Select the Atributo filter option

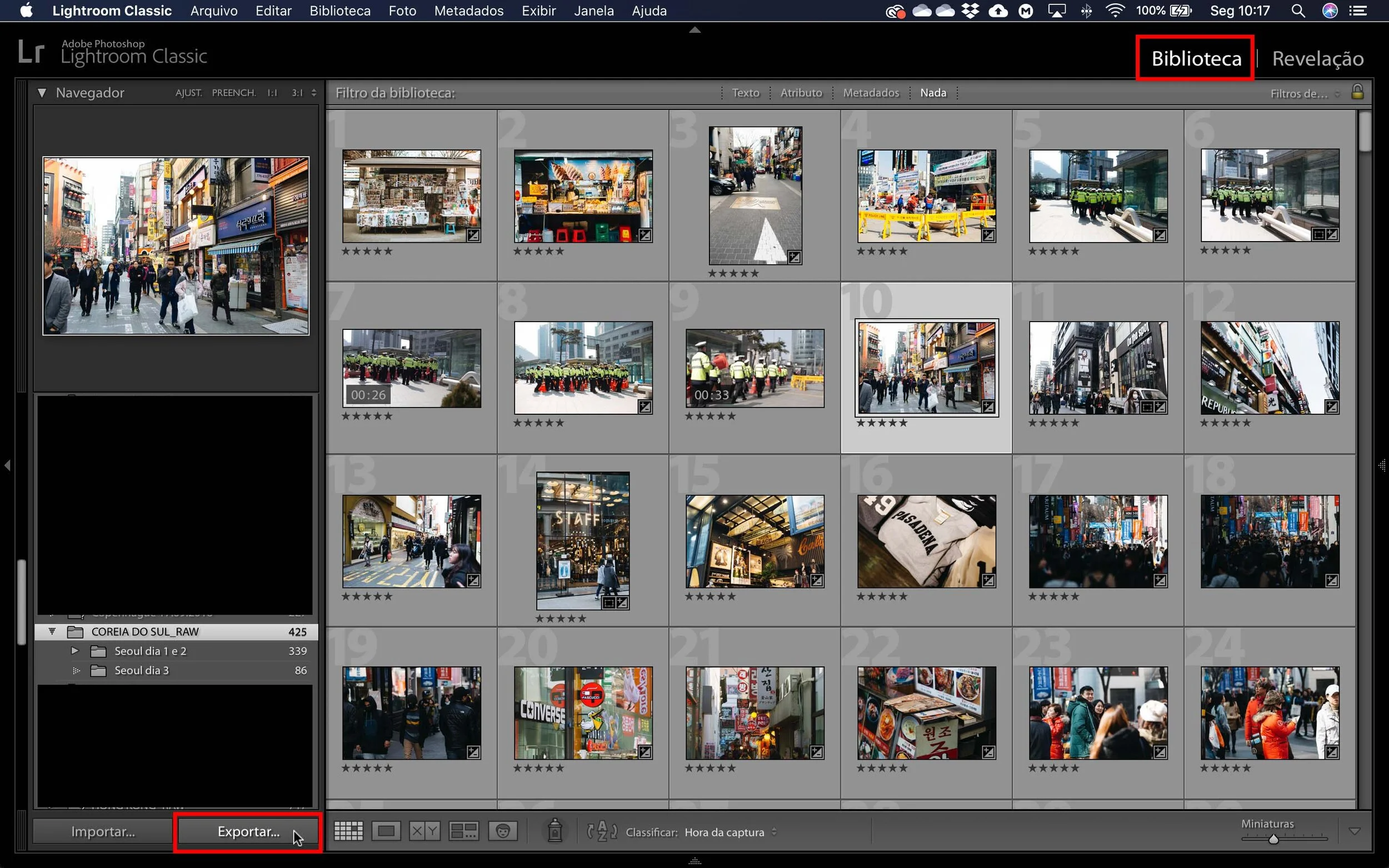point(801,93)
